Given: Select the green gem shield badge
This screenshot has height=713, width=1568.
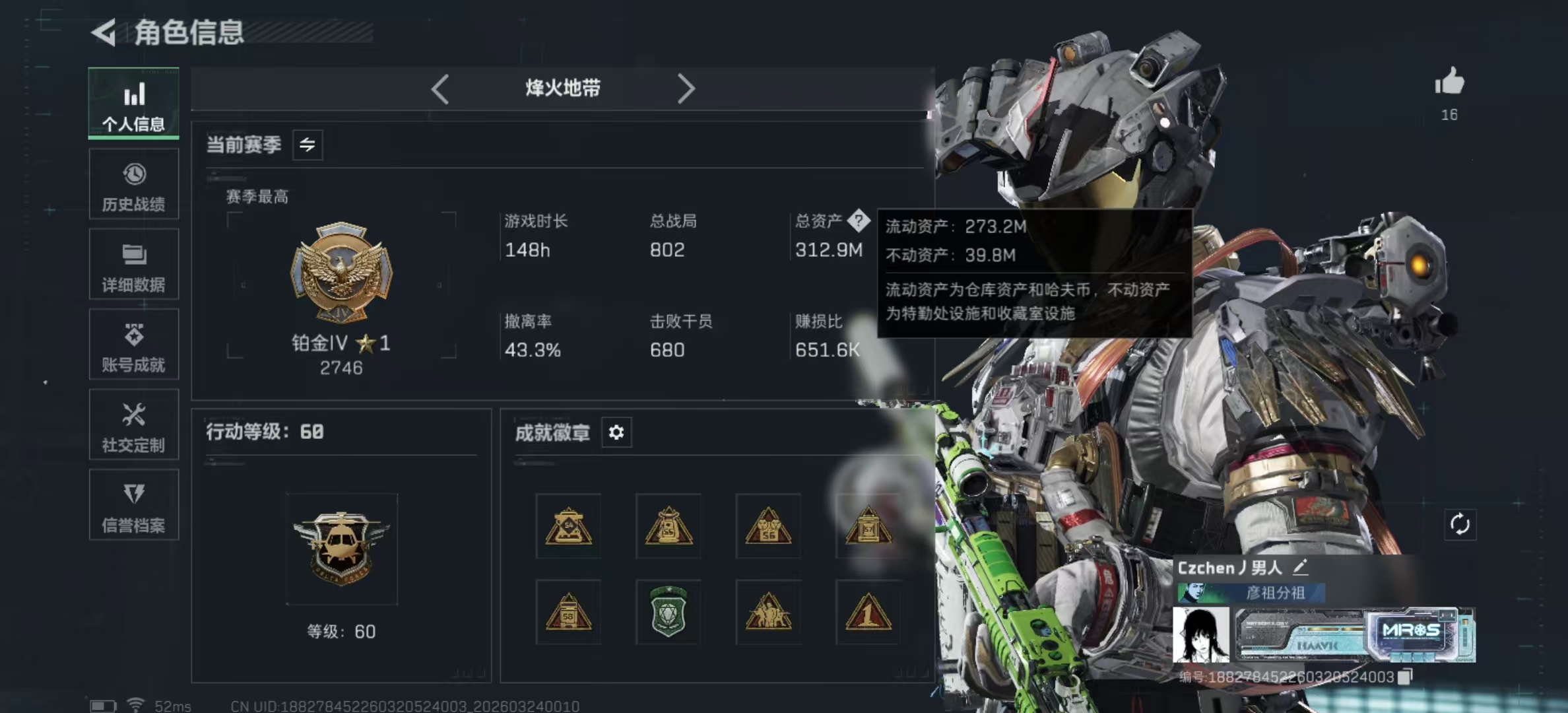Looking at the screenshot, I should [668, 611].
